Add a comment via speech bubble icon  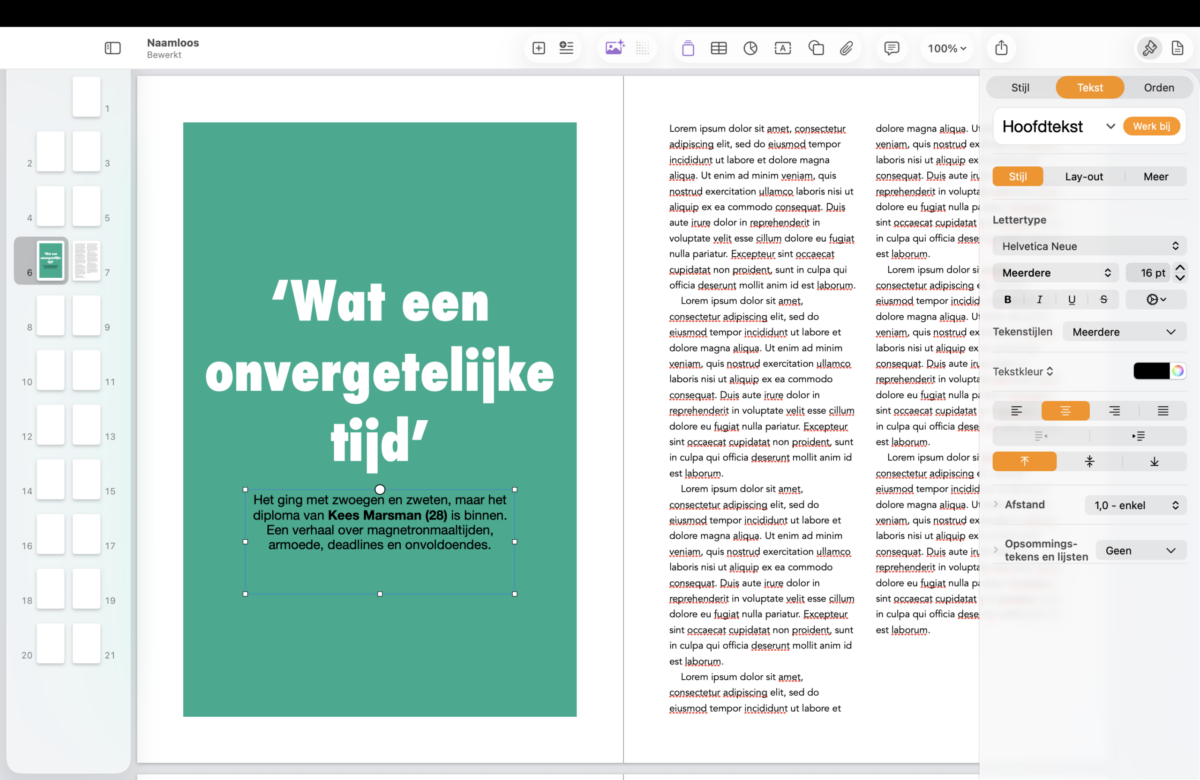click(x=892, y=48)
